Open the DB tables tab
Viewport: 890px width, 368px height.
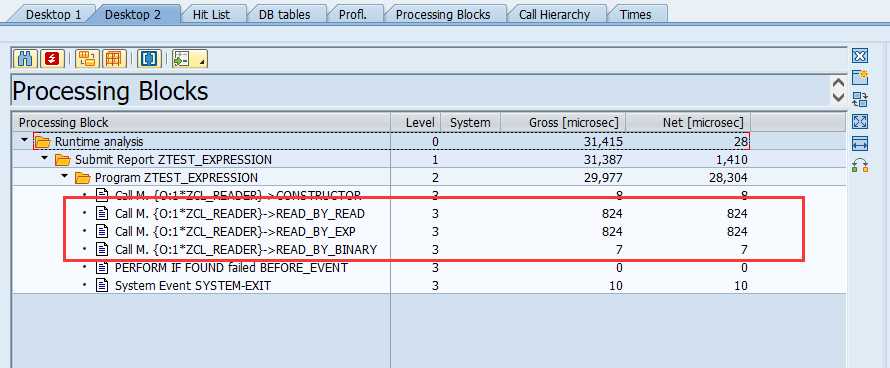tap(284, 15)
